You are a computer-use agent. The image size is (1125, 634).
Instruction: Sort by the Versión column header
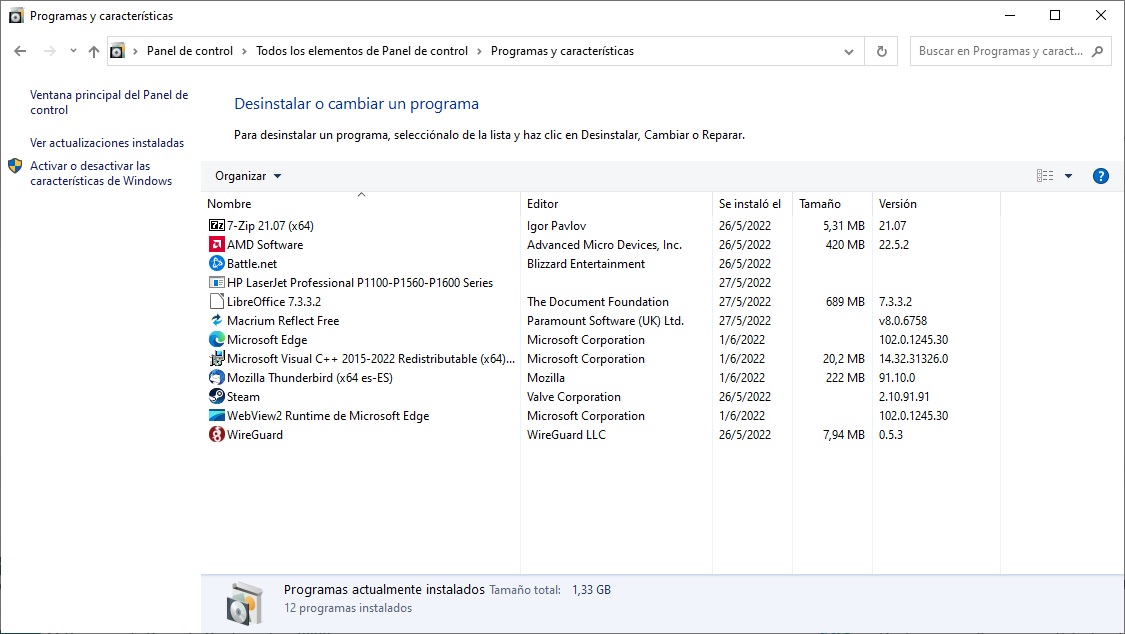tap(936, 204)
